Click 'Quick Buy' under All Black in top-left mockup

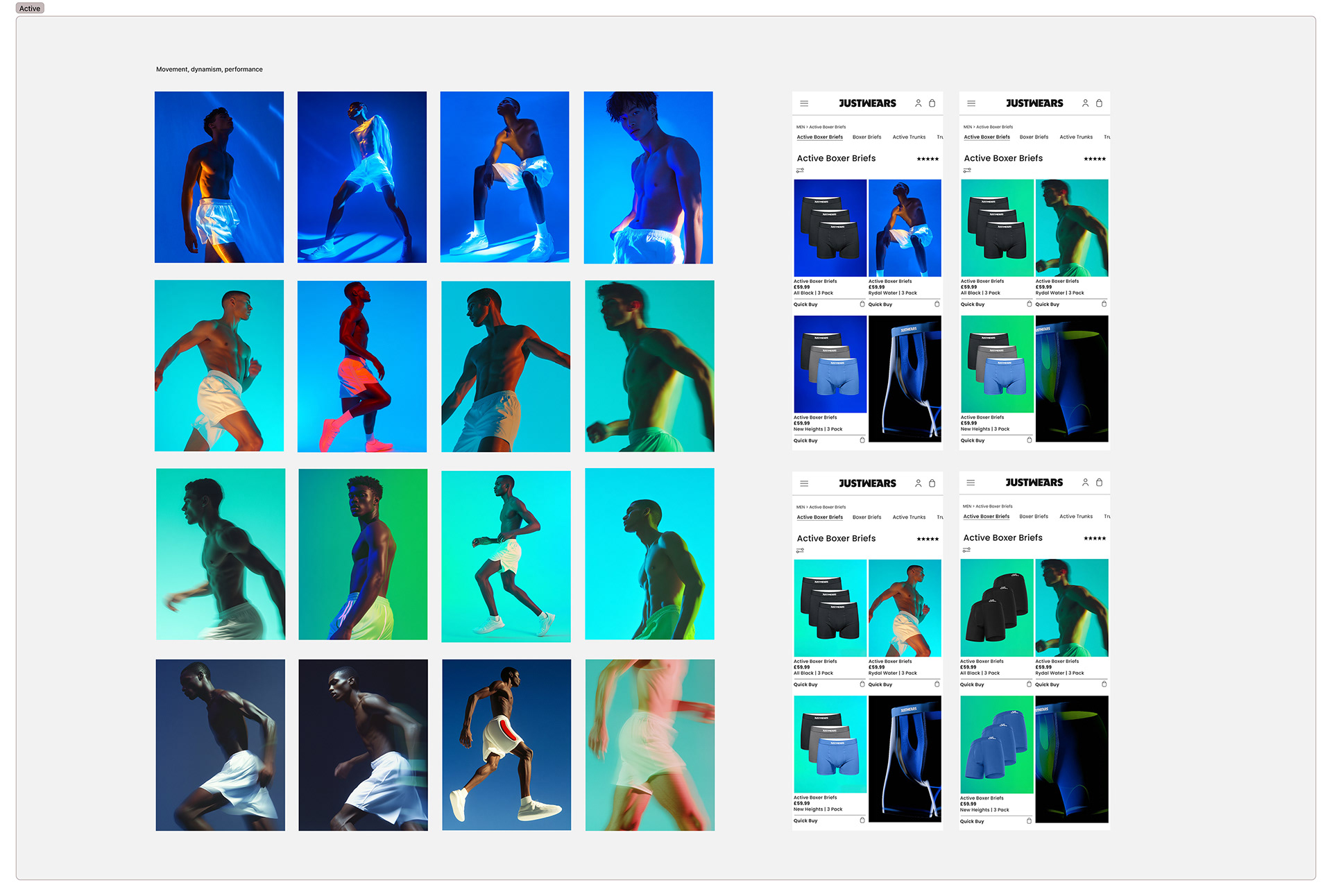pyautogui.click(x=805, y=304)
